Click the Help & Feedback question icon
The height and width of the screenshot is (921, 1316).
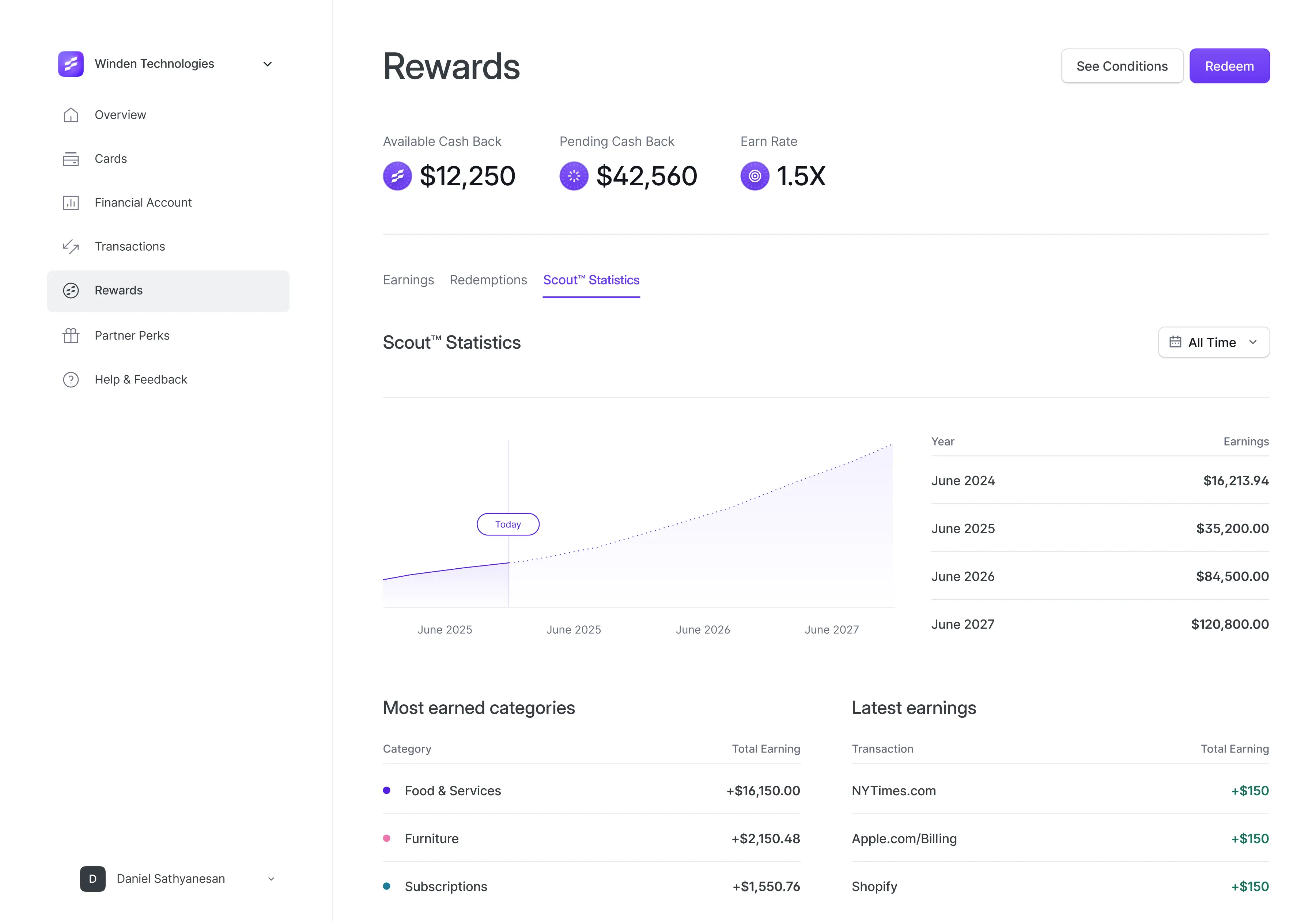[71, 379]
